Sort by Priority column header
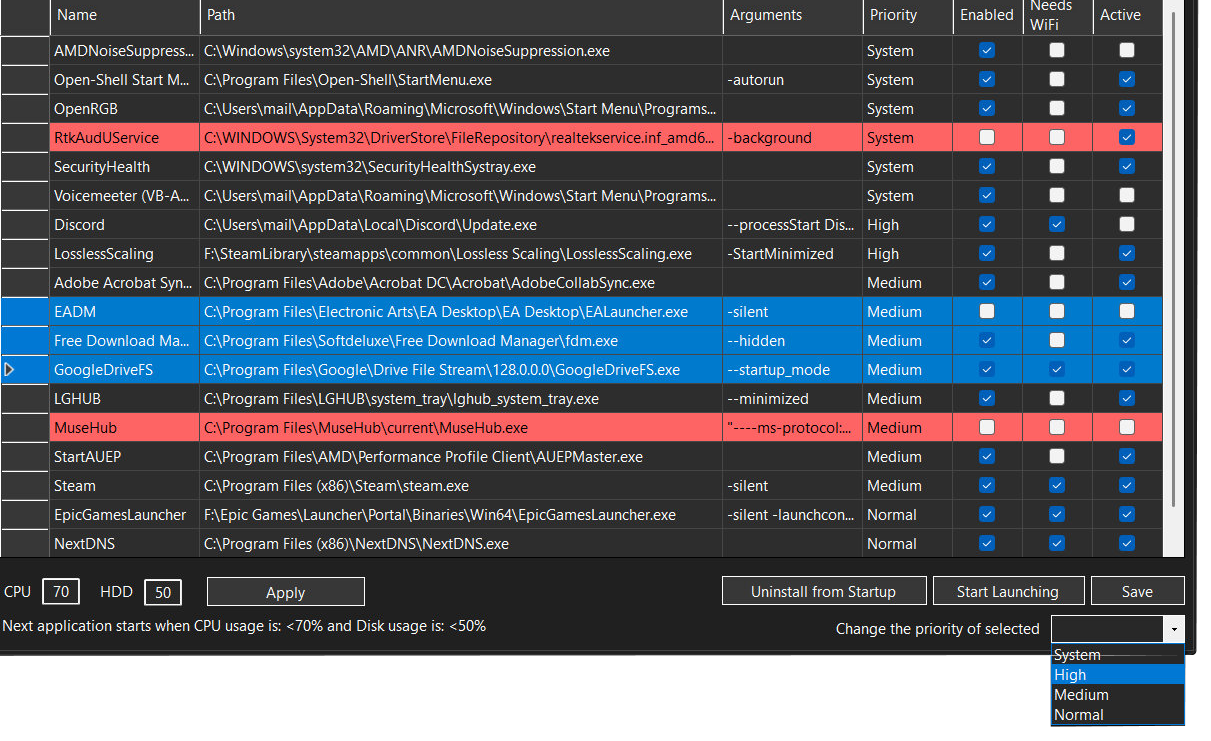The height and width of the screenshot is (741, 1211). (907, 15)
